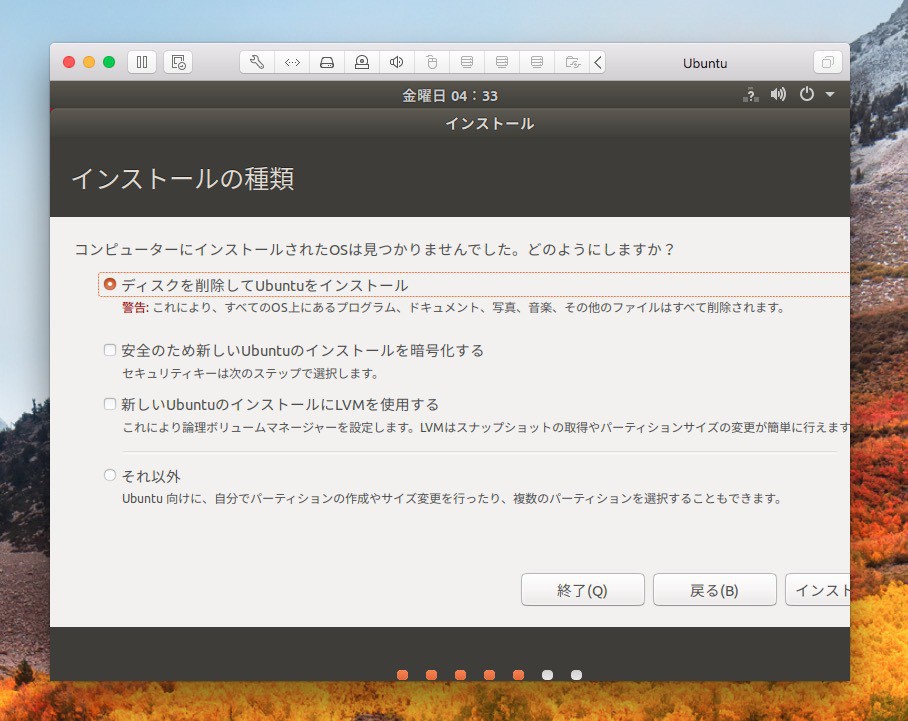
Task: Select ディスクを削除してUbuntuをインストール radio option
Action: pyautogui.click(x=110, y=285)
